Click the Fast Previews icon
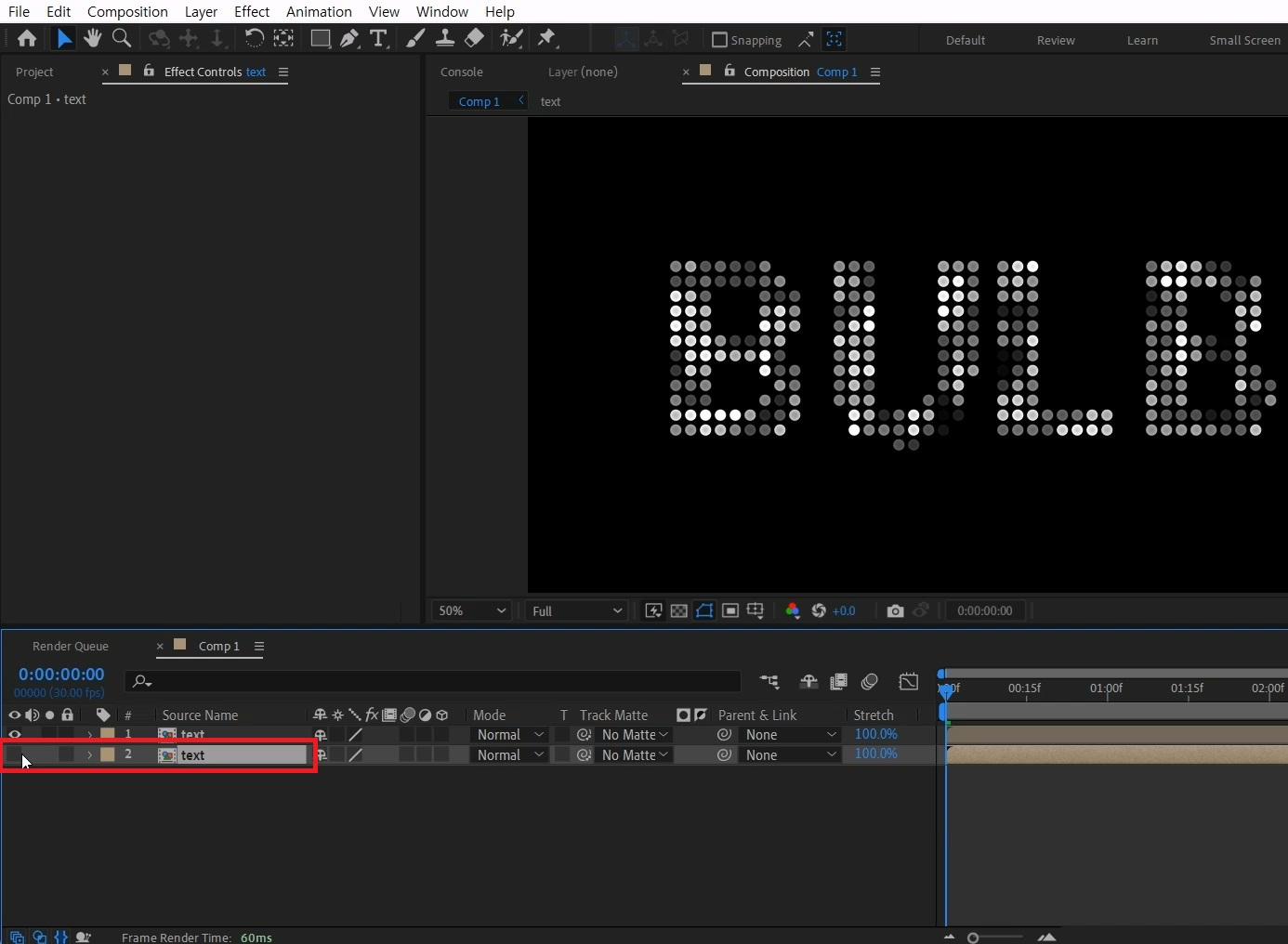Screen dimensions: 1288x944 click(x=653, y=610)
